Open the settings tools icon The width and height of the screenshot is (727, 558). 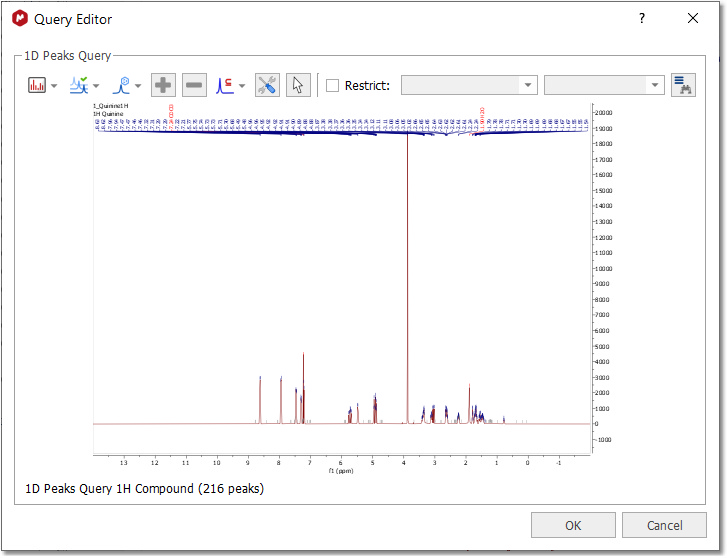(x=268, y=85)
